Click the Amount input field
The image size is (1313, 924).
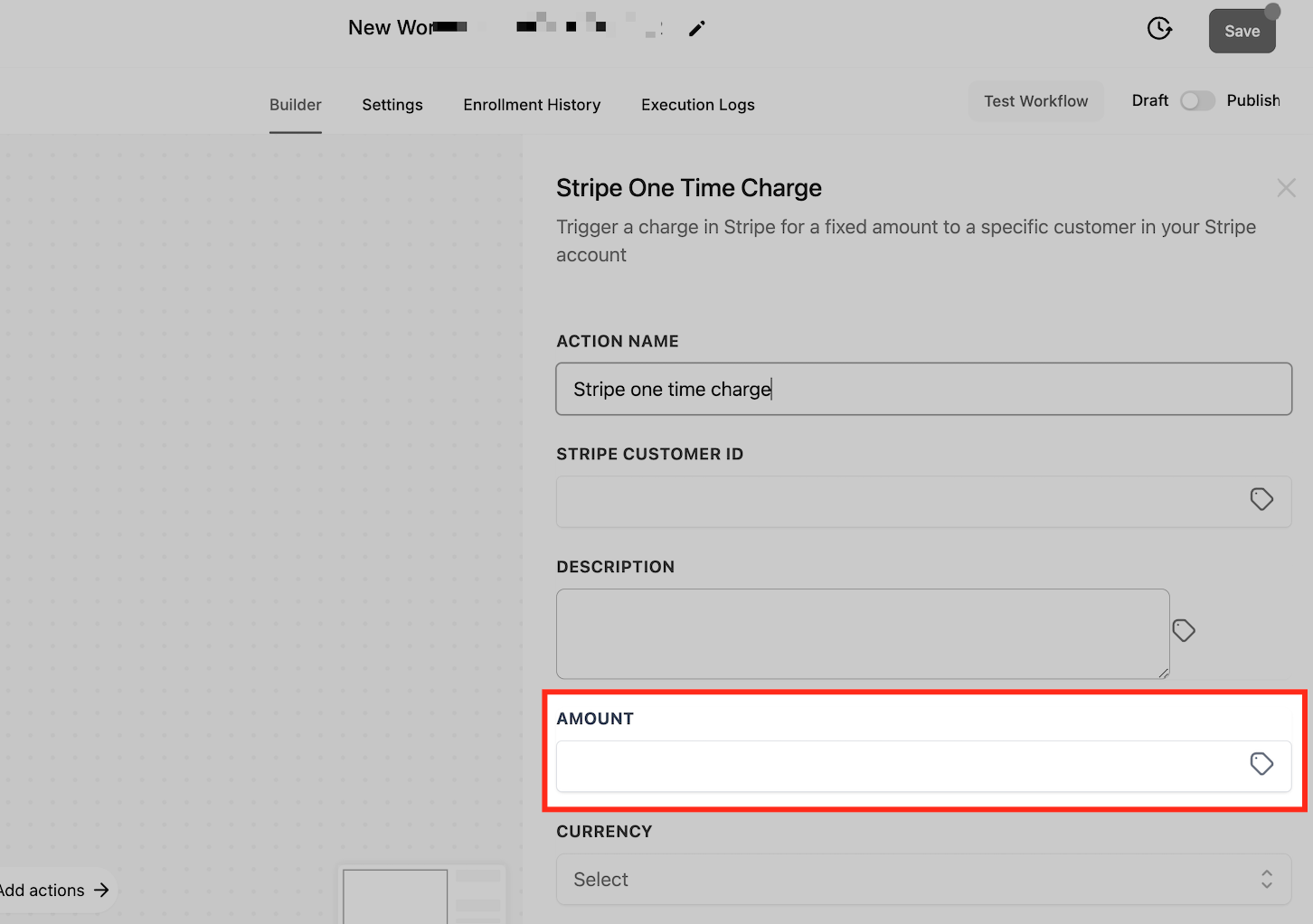(x=923, y=767)
